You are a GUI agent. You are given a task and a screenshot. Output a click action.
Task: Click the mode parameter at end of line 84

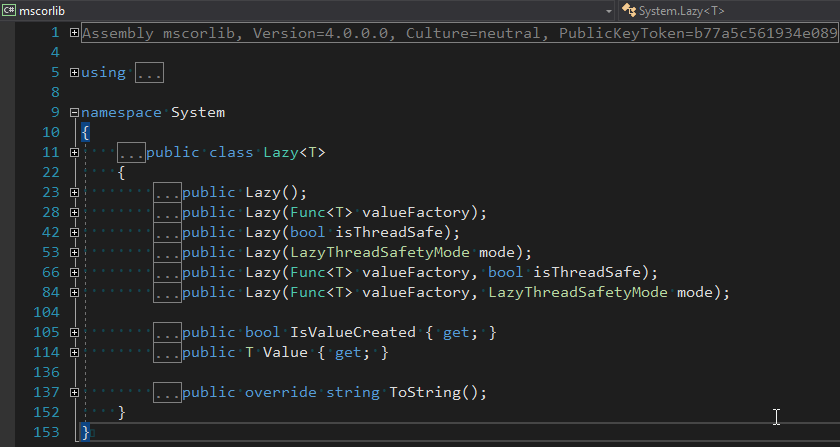(x=695, y=293)
